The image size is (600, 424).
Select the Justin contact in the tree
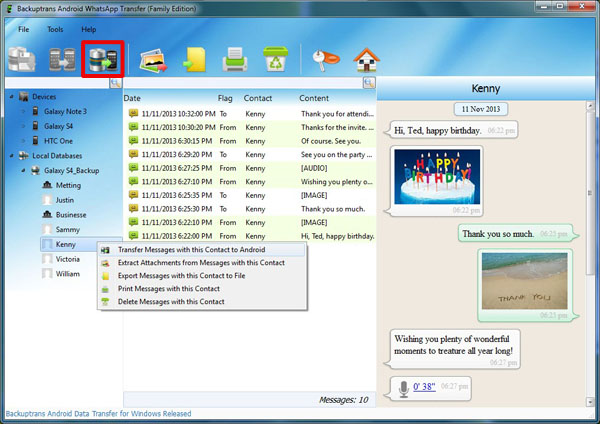65,200
